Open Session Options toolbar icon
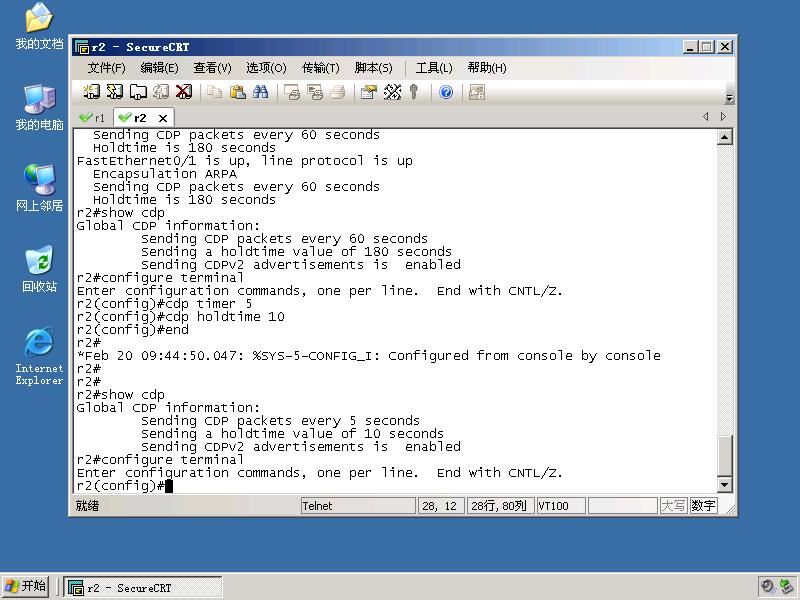800x600 pixels. [x=368, y=92]
